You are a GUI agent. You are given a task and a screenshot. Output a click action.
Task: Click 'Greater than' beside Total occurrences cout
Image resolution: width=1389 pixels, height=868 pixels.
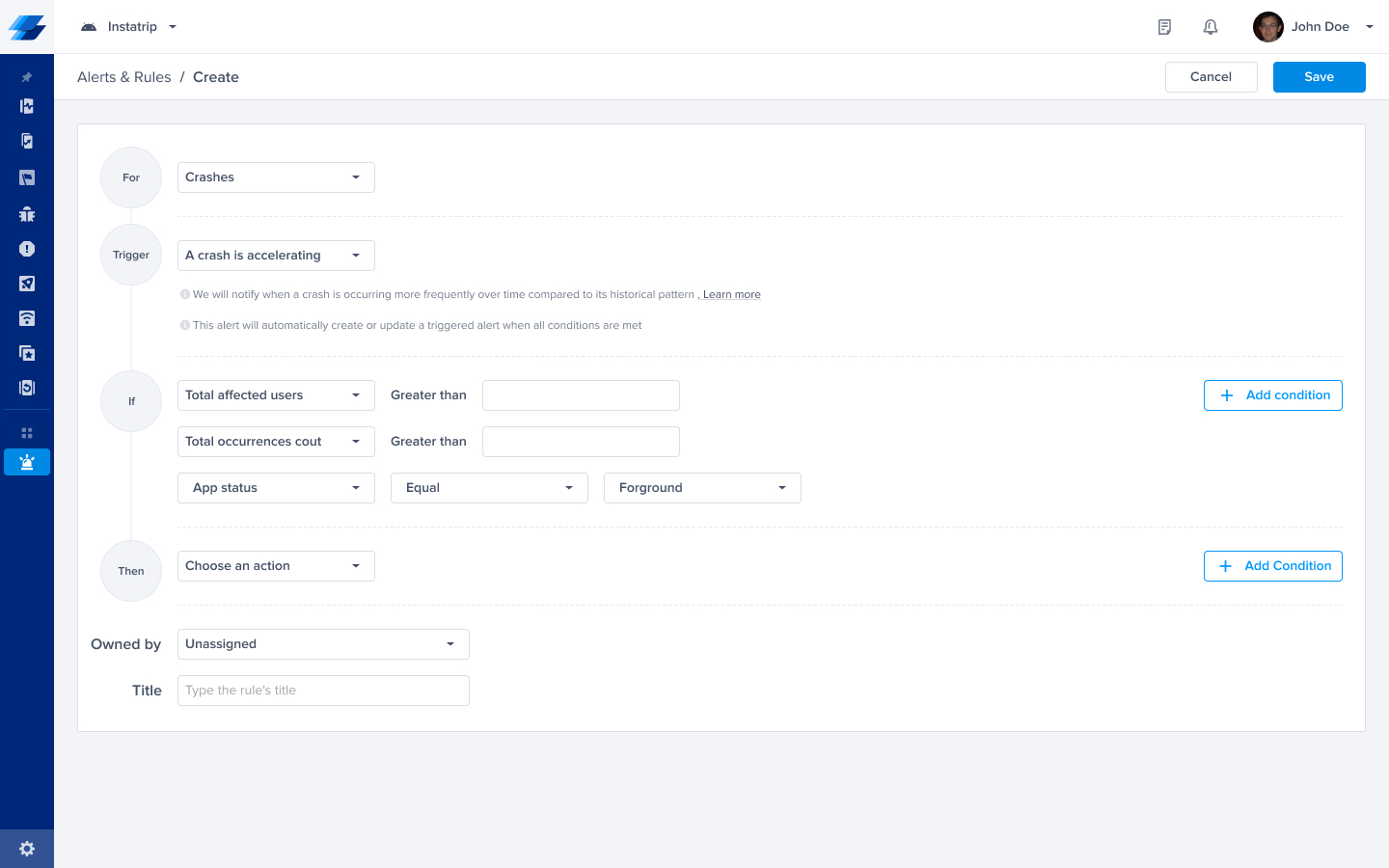[x=428, y=442]
